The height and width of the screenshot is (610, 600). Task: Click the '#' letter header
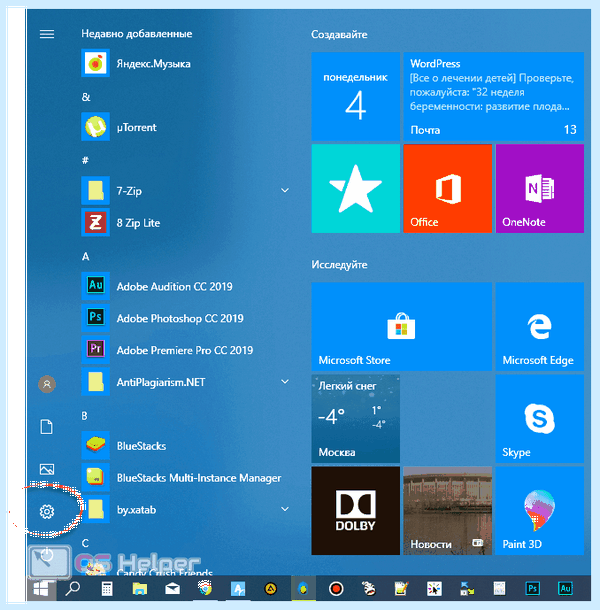[85, 160]
